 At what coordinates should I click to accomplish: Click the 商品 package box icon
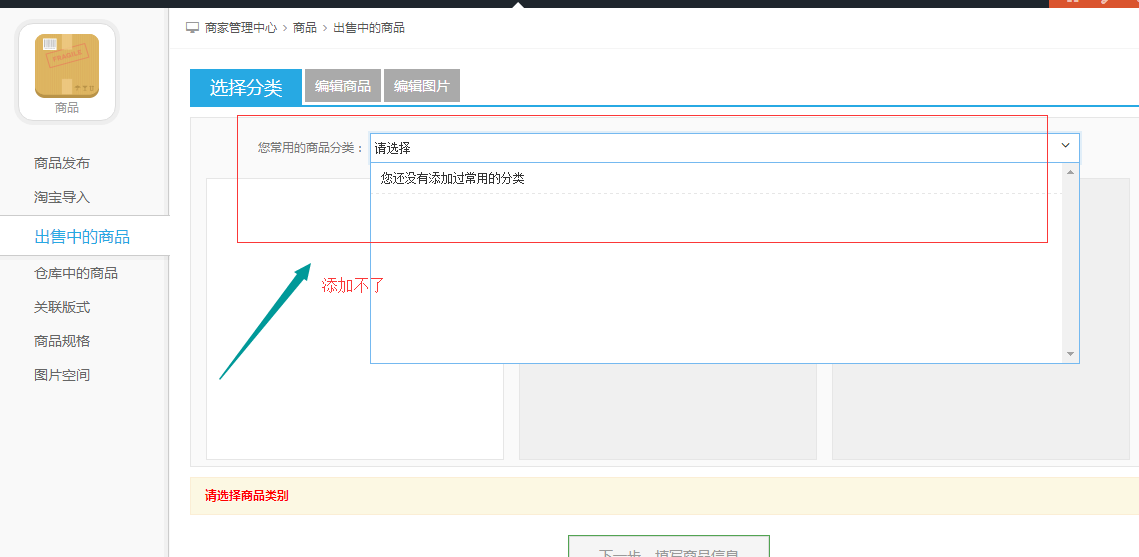pos(67,66)
